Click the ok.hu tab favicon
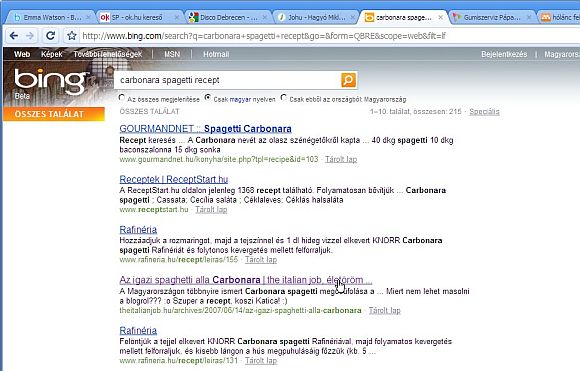 (105, 17)
